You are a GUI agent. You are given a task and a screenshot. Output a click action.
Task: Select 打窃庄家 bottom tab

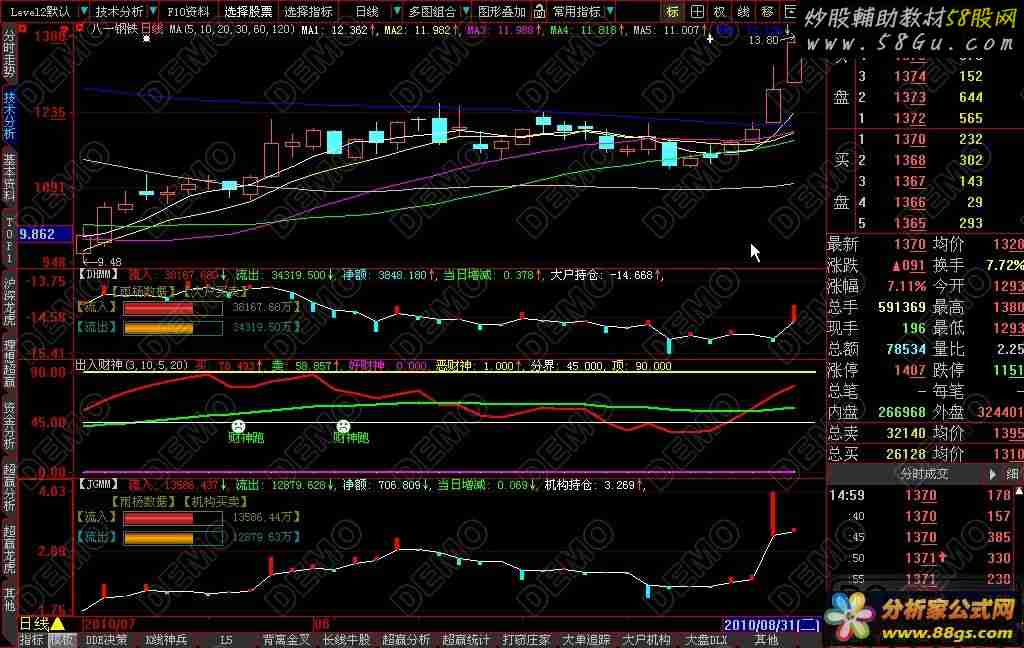[x=526, y=640]
